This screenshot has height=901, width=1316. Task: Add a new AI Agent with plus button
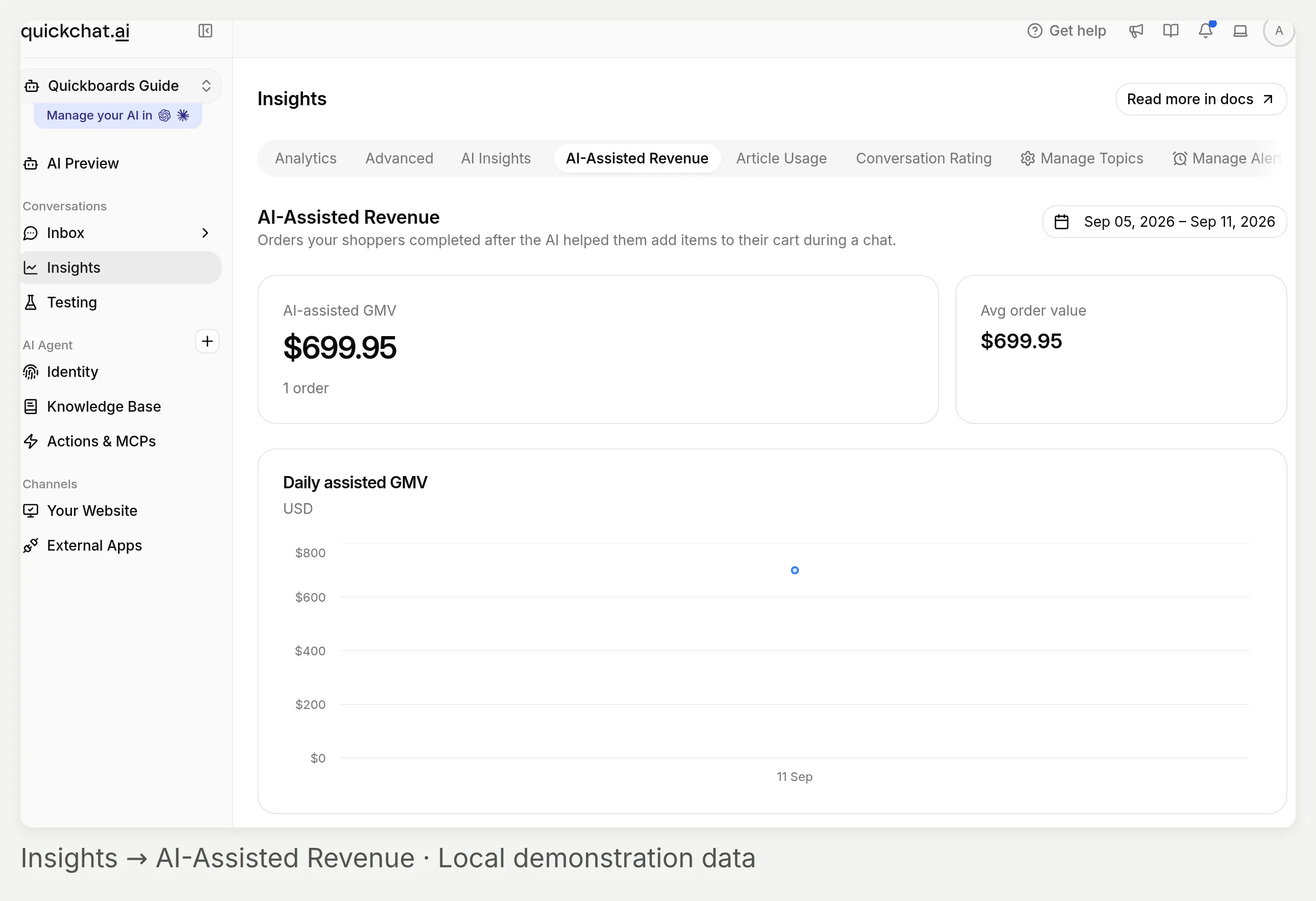click(x=207, y=341)
